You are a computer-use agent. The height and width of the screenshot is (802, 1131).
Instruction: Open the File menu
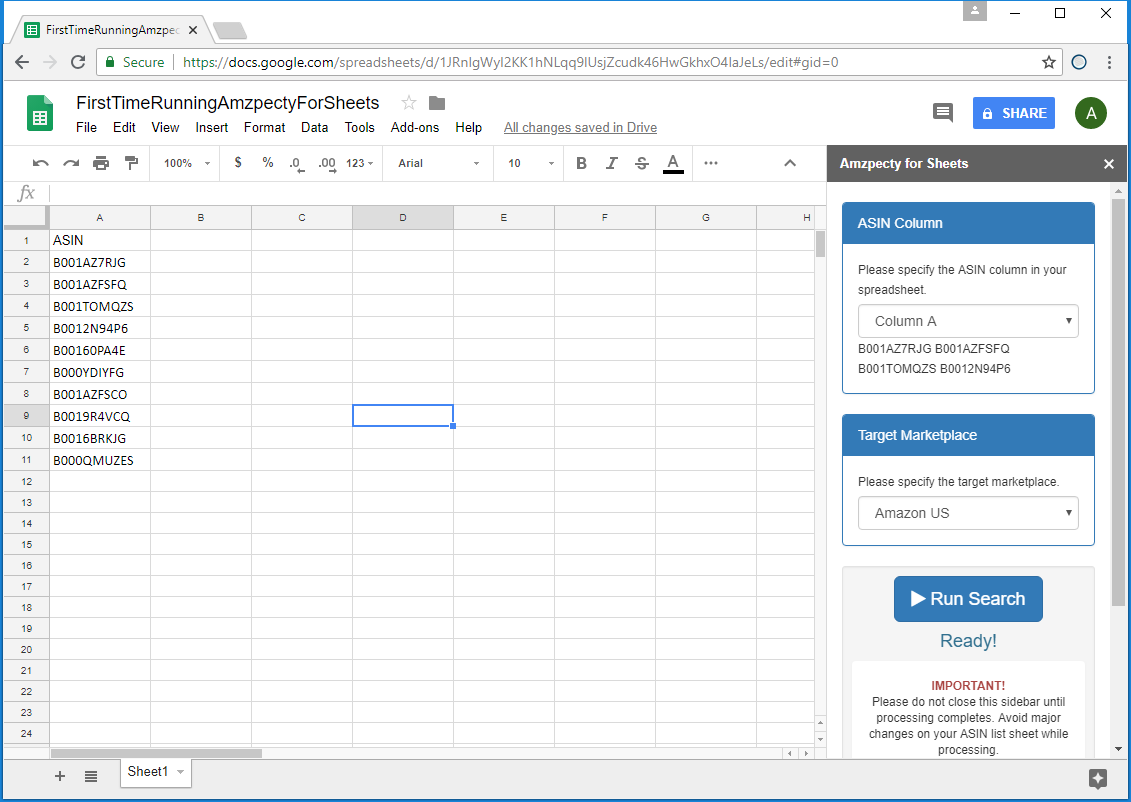(x=86, y=127)
